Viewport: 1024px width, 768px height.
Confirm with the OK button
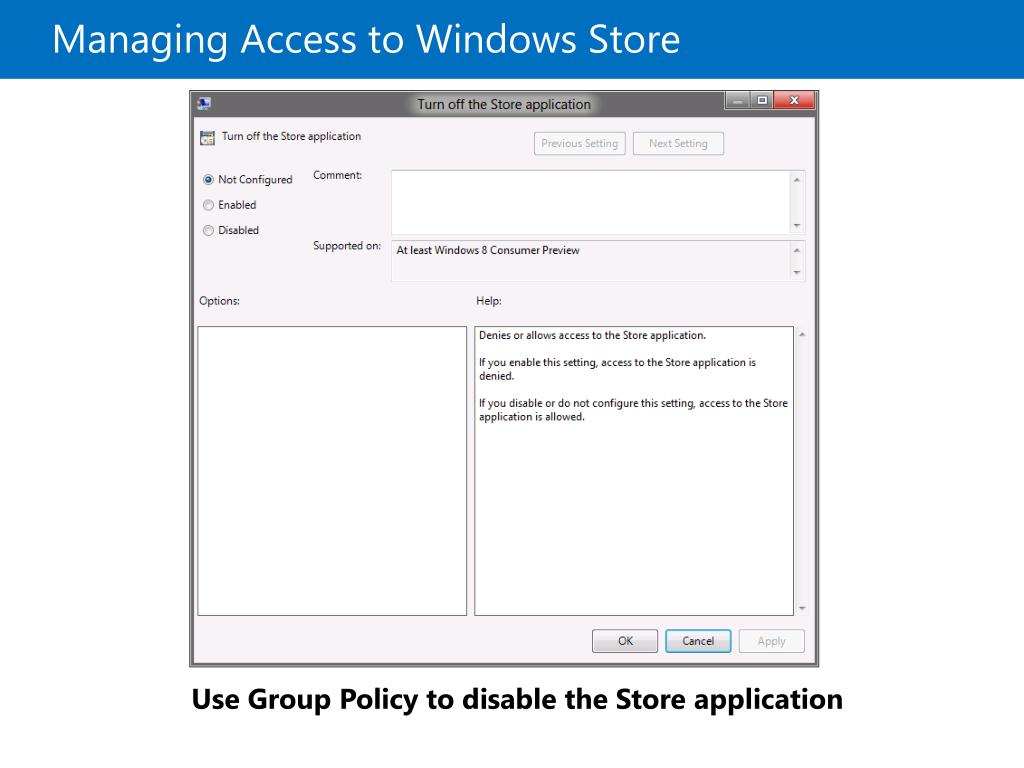[625, 641]
